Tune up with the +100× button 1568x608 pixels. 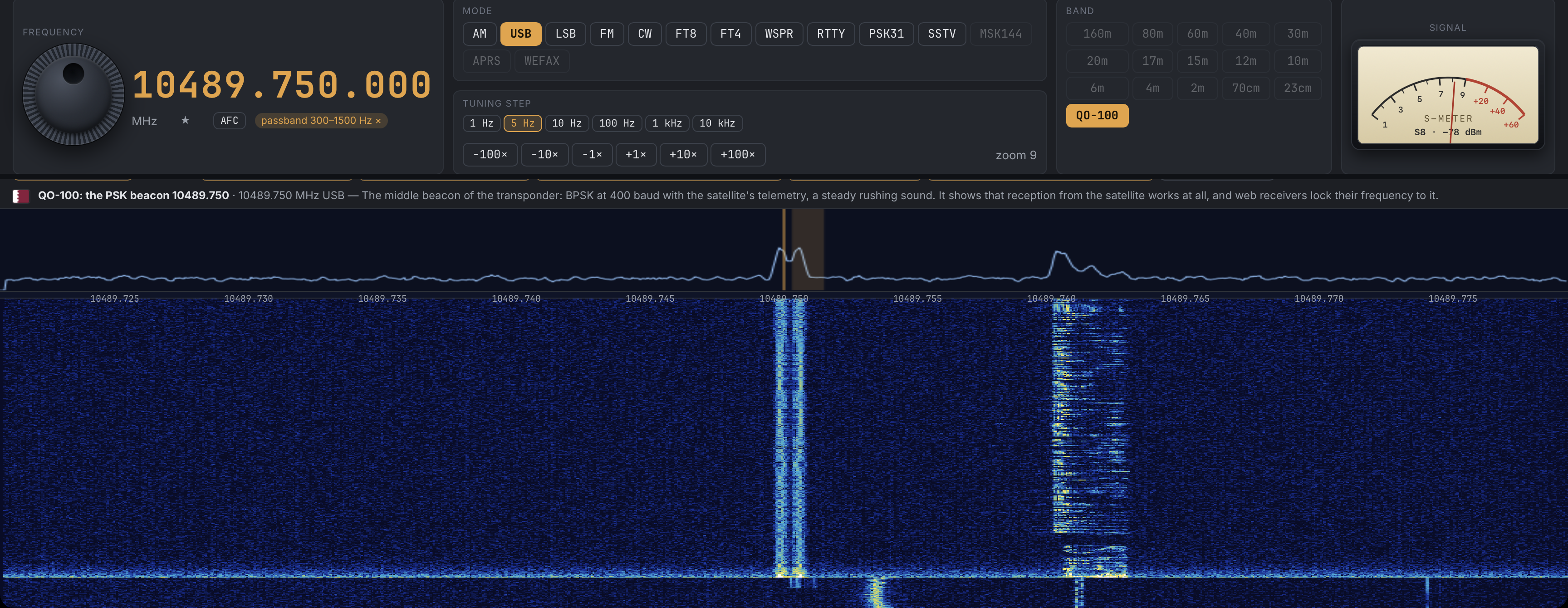pyautogui.click(x=738, y=155)
